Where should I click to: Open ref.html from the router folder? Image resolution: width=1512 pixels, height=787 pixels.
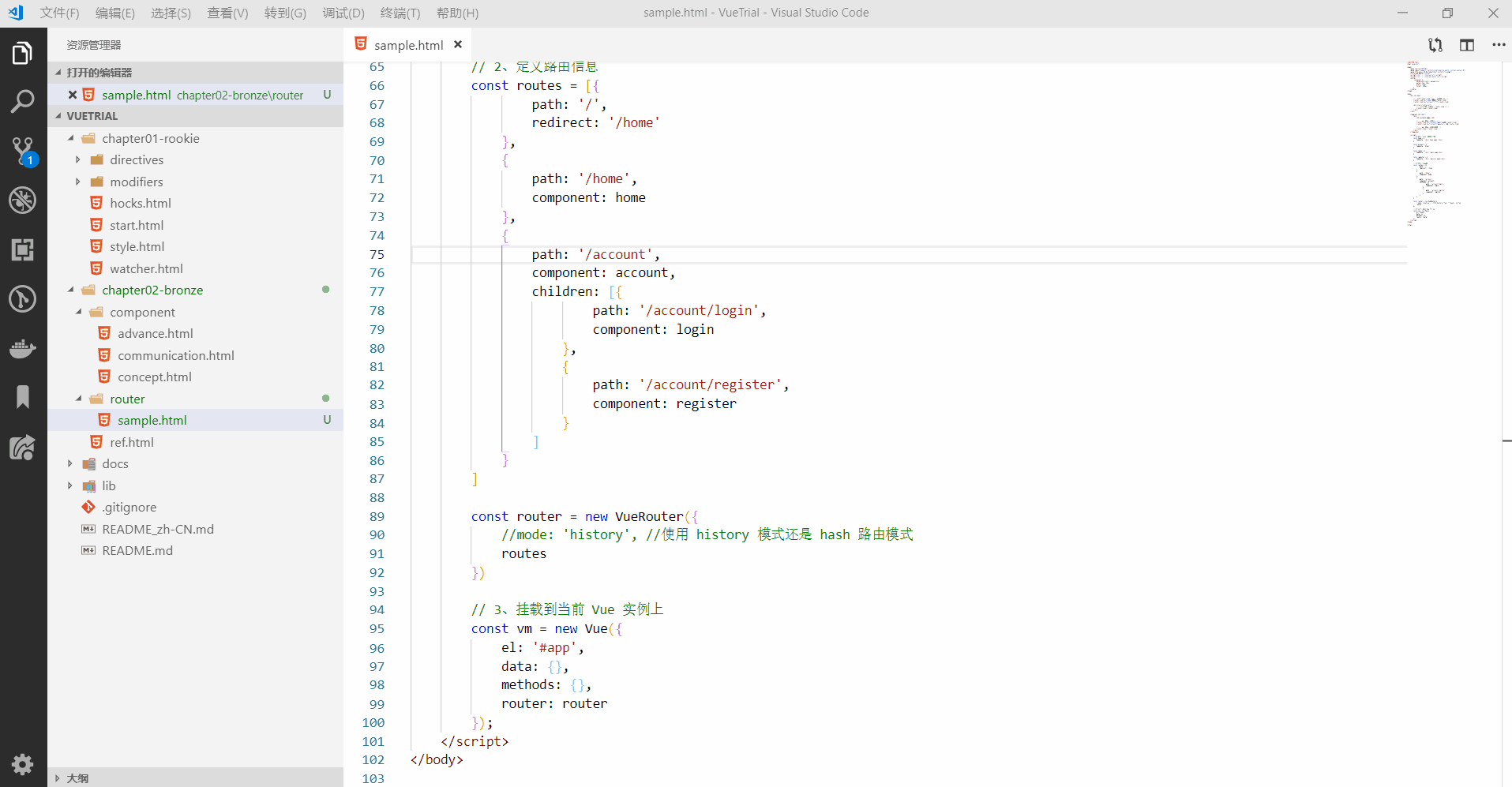(133, 441)
